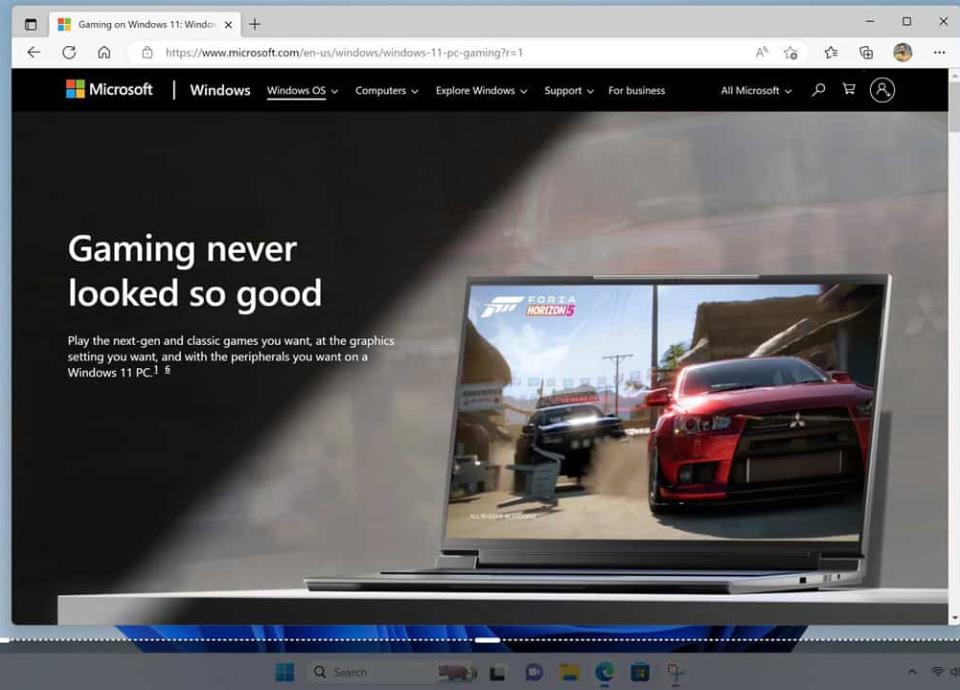Open Microsoft Store from the taskbar

(x=640, y=672)
